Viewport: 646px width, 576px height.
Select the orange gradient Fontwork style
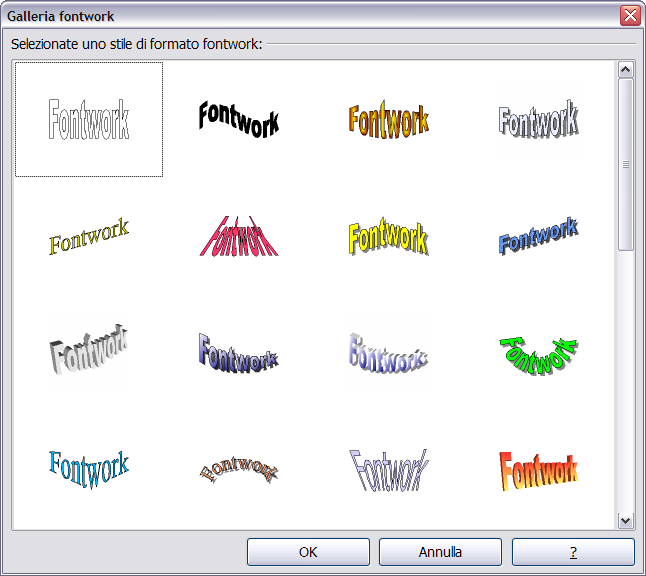[x=389, y=120]
